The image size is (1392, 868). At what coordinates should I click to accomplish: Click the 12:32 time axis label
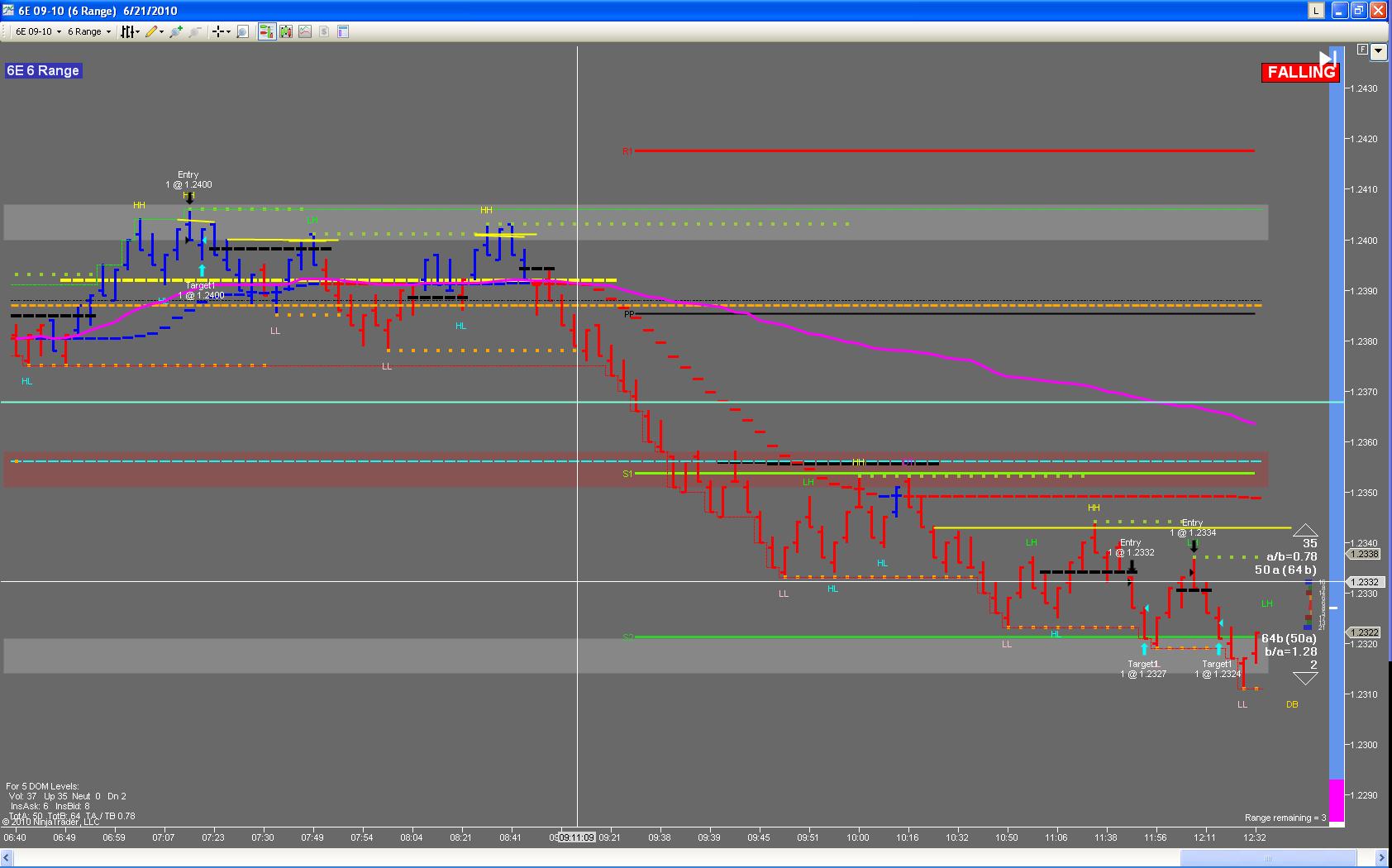(1255, 837)
